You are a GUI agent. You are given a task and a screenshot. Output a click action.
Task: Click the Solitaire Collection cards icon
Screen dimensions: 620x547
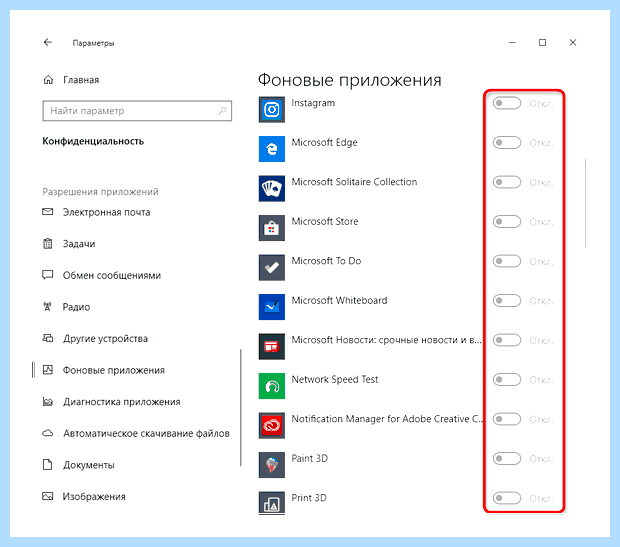pos(272,189)
